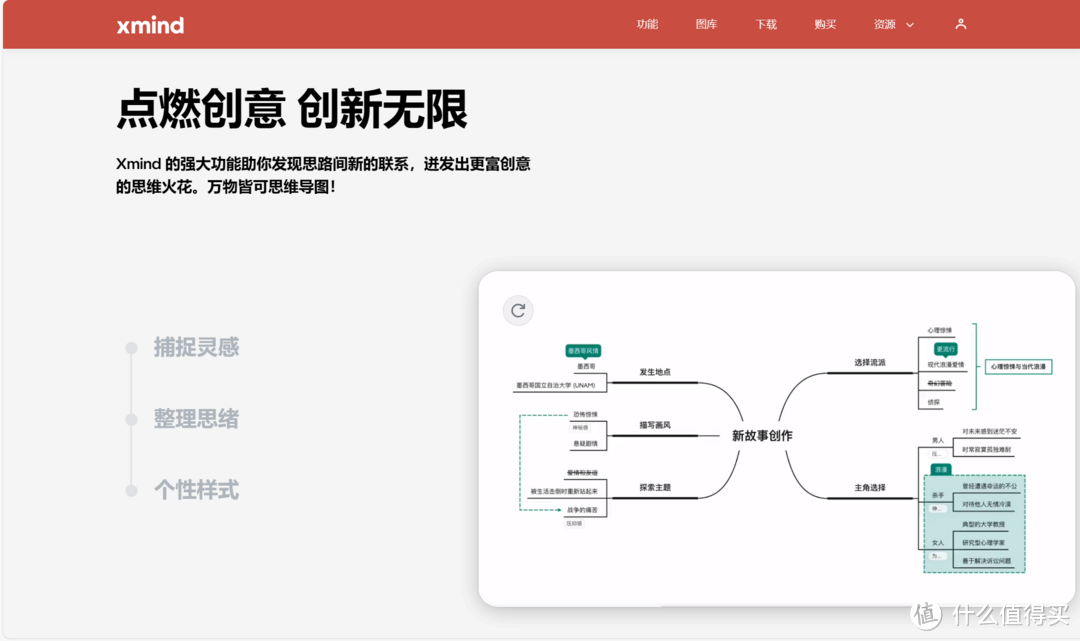
Task: Click the 曾经遭遇命运的不公 node
Action: (x=989, y=486)
